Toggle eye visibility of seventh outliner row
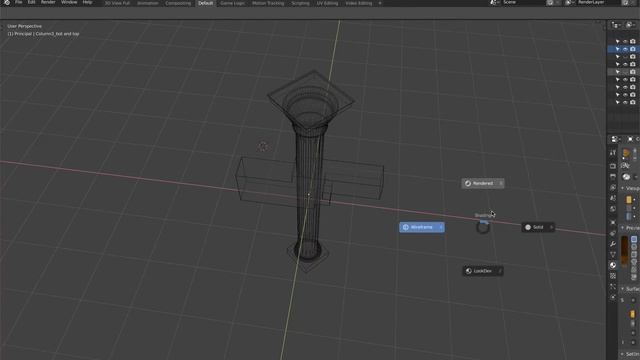The image size is (640, 360). tap(625, 87)
